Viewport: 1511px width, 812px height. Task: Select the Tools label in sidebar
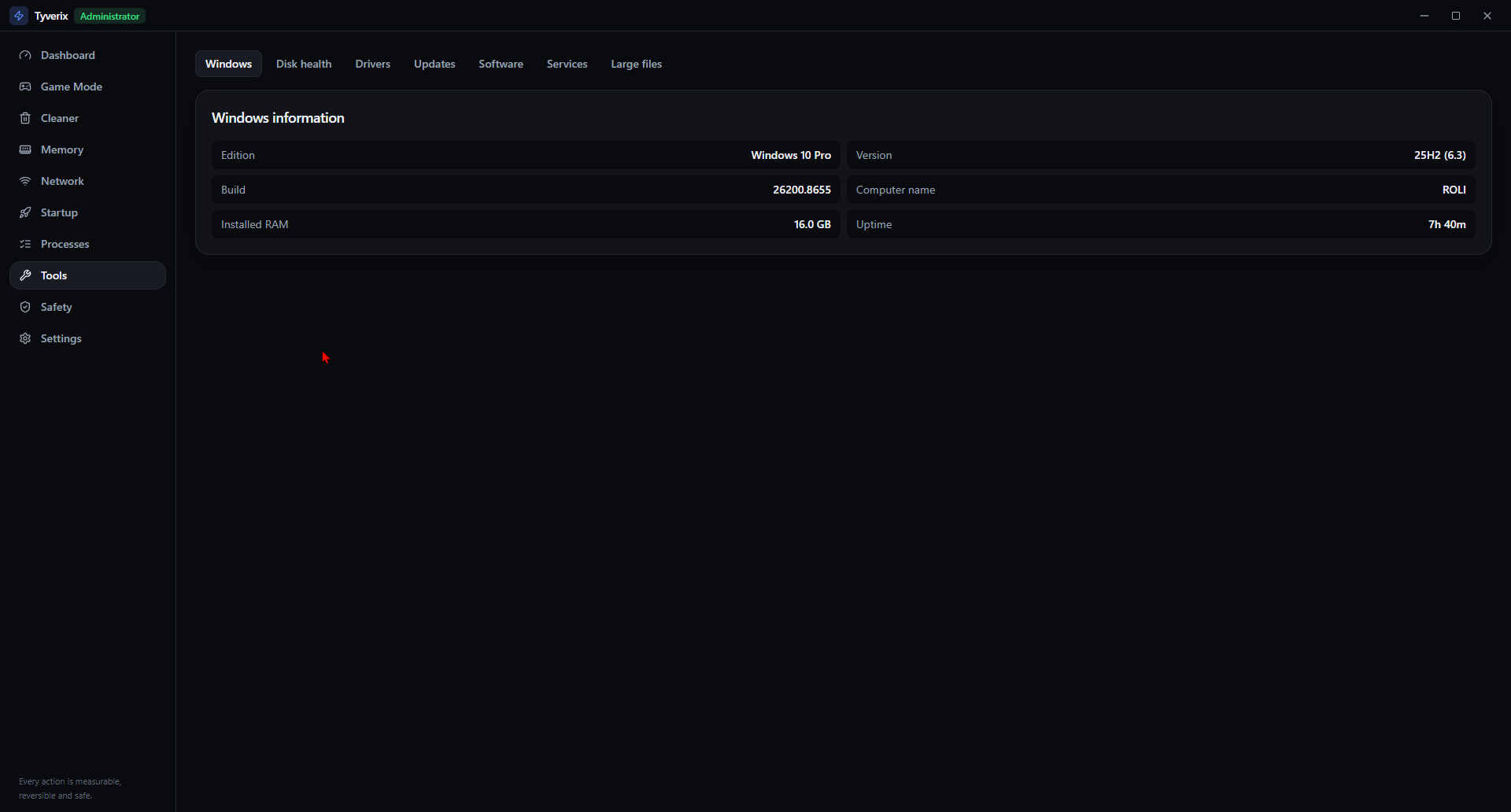[x=54, y=275]
